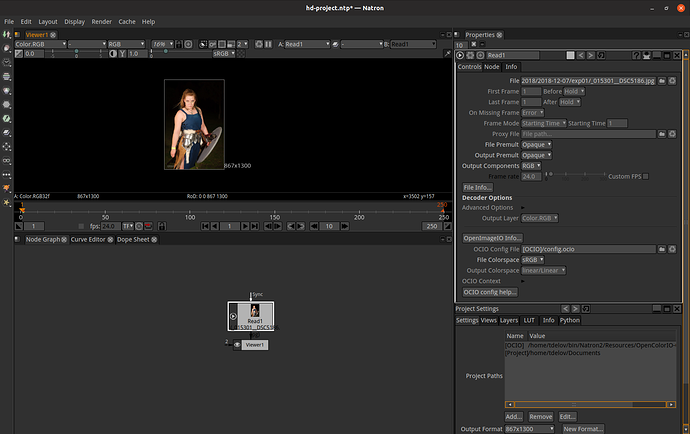
Task: Toggle the gamma Y button
Action: coord(122,54)
